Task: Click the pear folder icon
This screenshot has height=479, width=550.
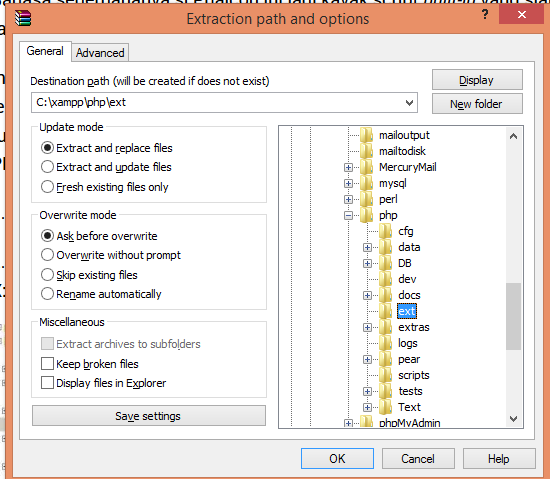Action: (x=385, y=359)
